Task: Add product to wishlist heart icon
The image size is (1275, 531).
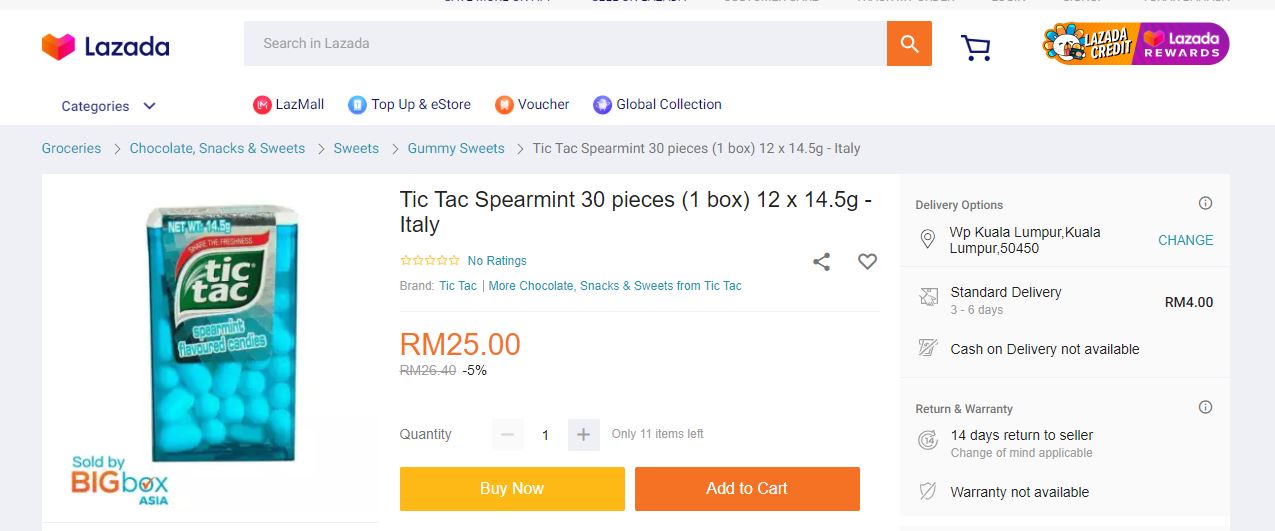Action: coord(867,262)
